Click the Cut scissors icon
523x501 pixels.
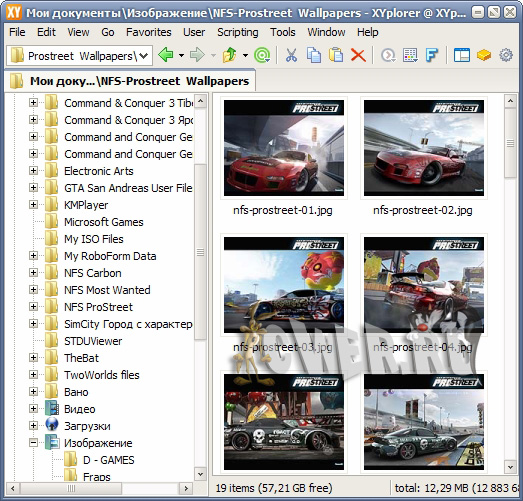tap(291, 55)
